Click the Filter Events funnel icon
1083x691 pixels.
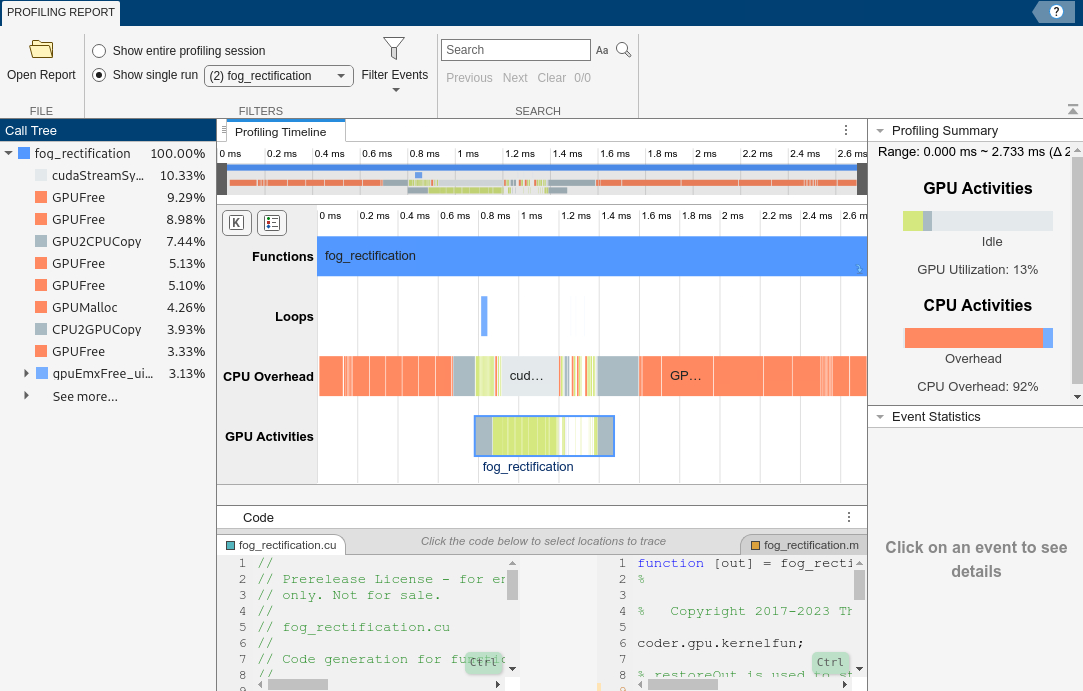coord(394,45)
